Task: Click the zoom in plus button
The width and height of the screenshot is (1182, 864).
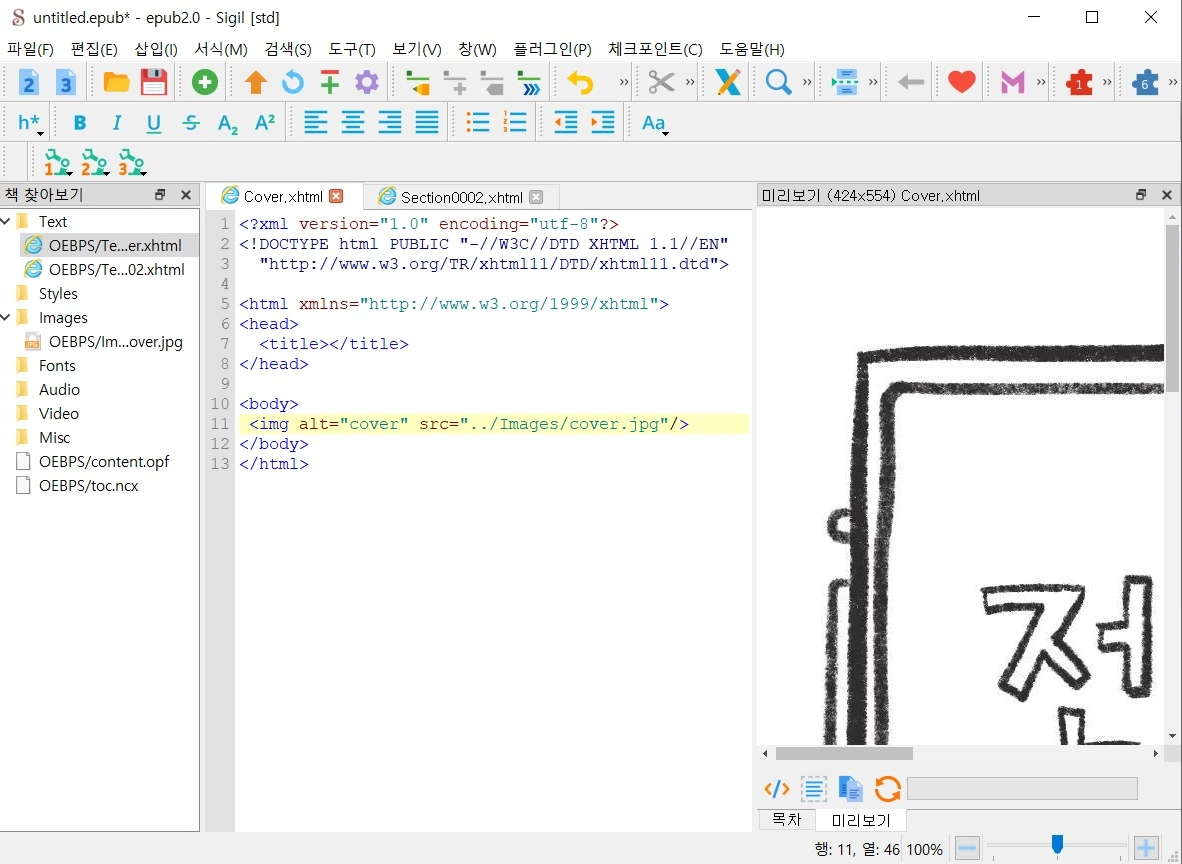Action: coord(1146,849)
